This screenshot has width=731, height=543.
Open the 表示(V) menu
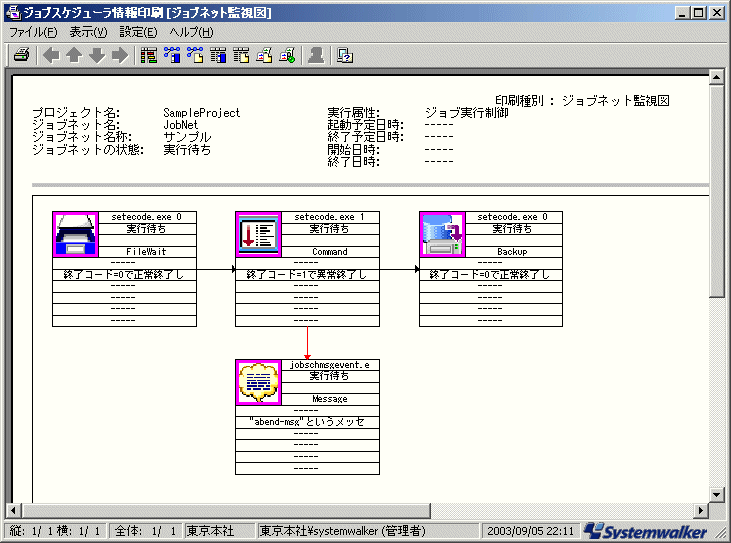tap(88, 32)
